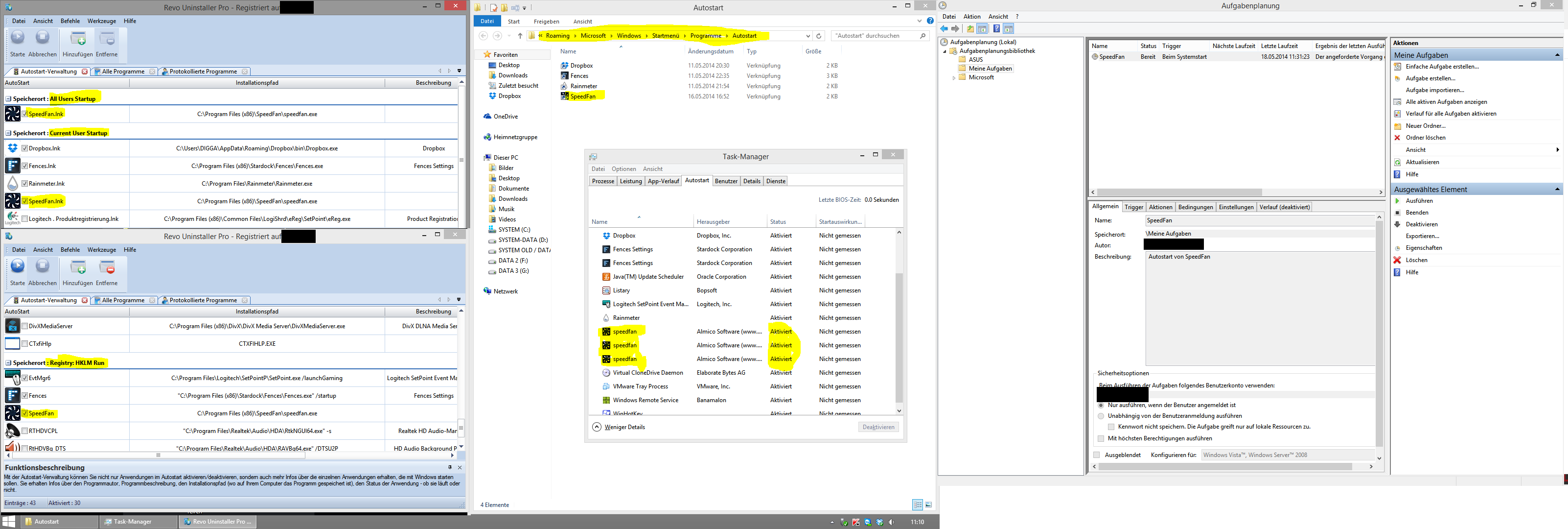Switch to the Task-Manager Leistung tab

(x=631, y=181)
